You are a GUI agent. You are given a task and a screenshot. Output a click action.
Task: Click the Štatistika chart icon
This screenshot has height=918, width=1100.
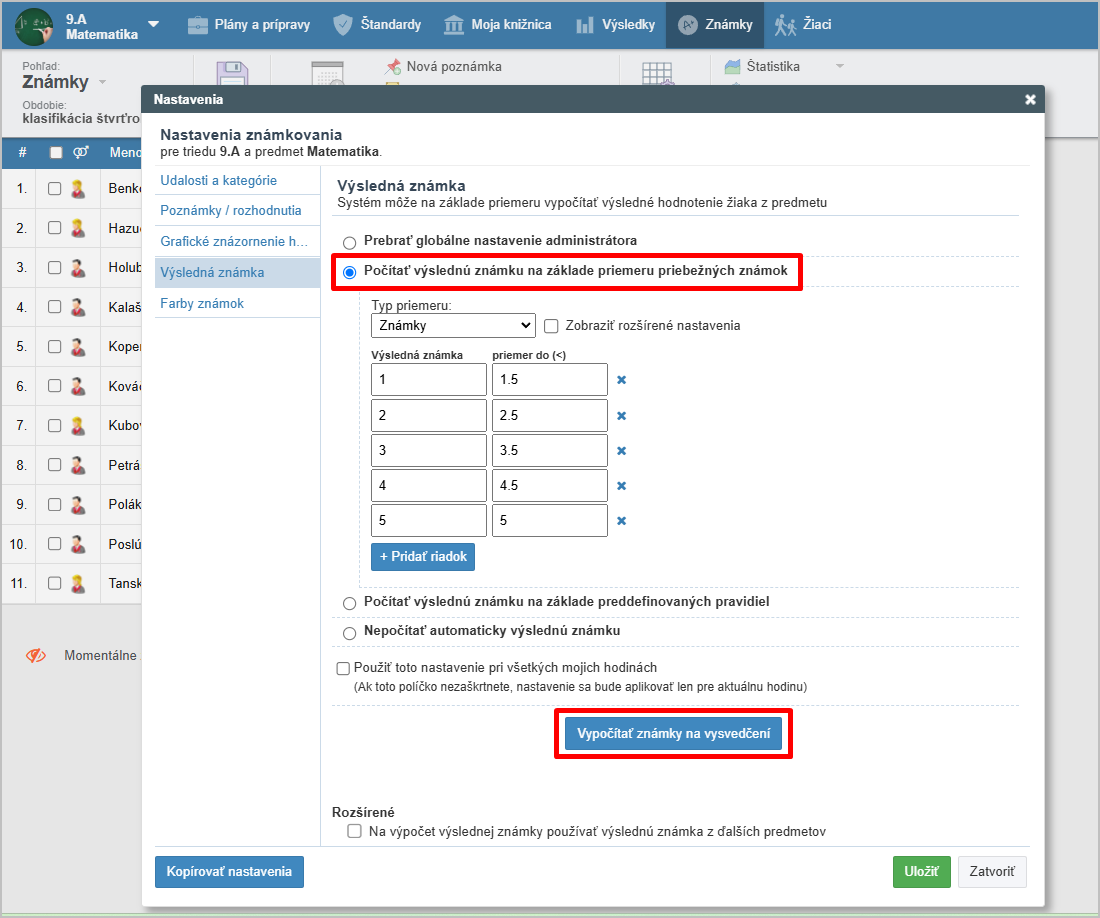point(732,67)
